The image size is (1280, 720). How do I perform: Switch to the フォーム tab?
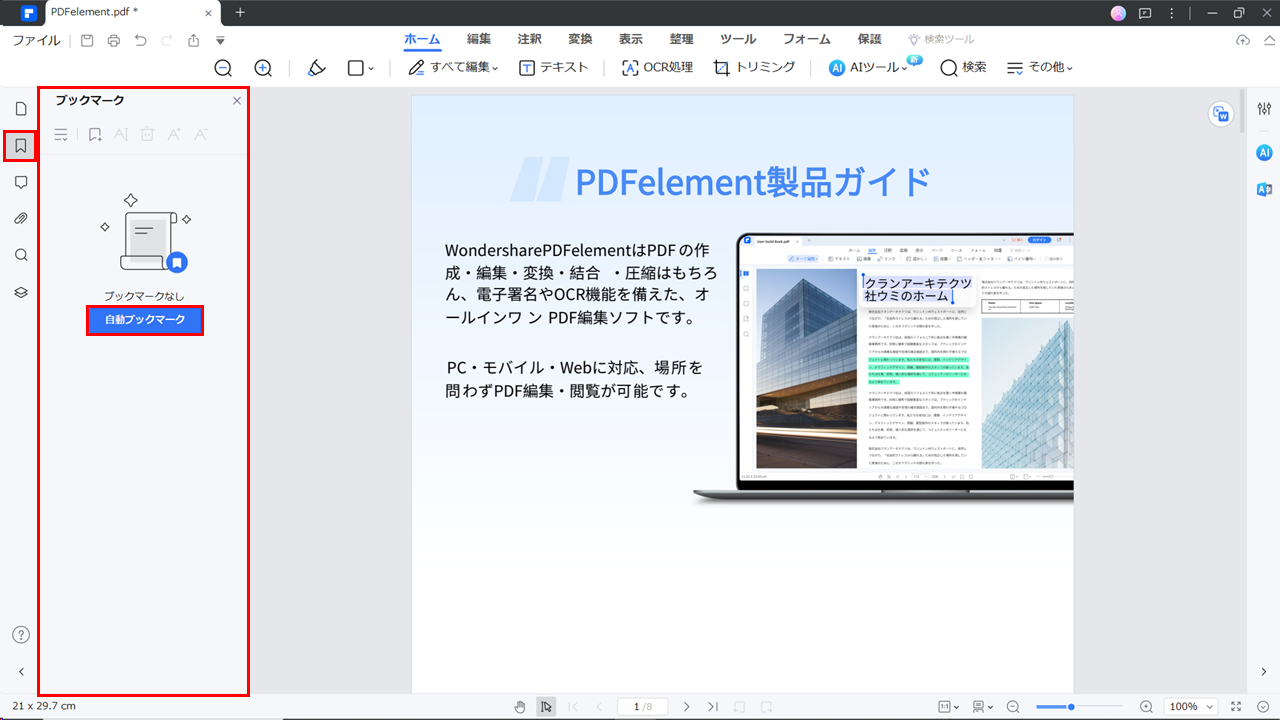pos(807,39)
